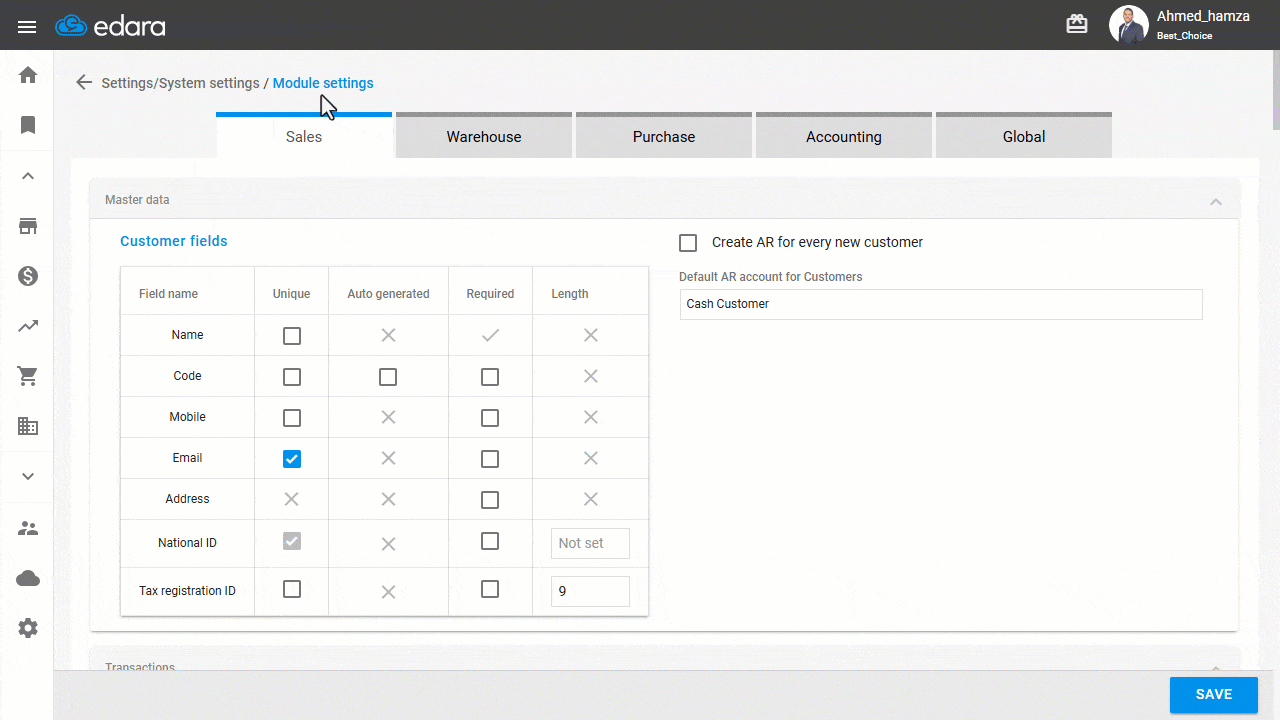
Task: Switch to the Accounting tab
Action: (844, 135)
